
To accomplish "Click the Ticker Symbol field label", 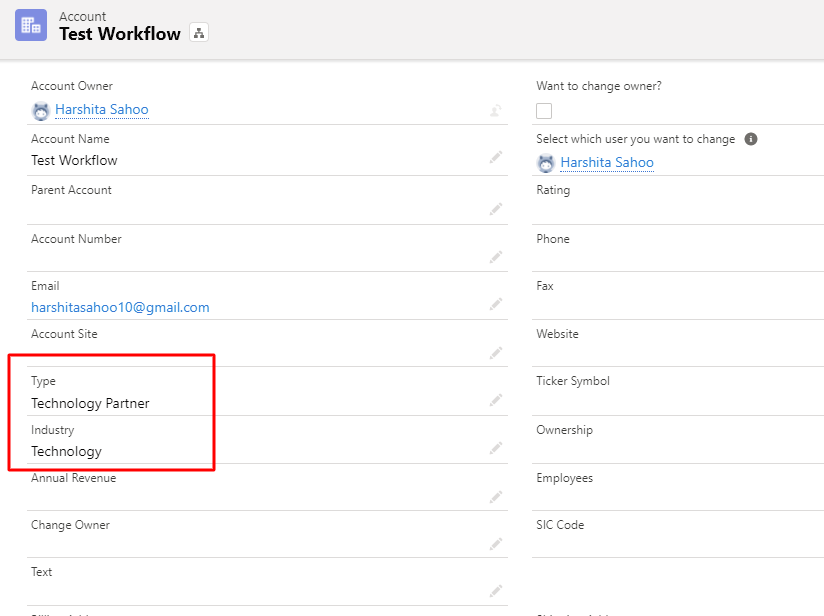I will (573, 381).
